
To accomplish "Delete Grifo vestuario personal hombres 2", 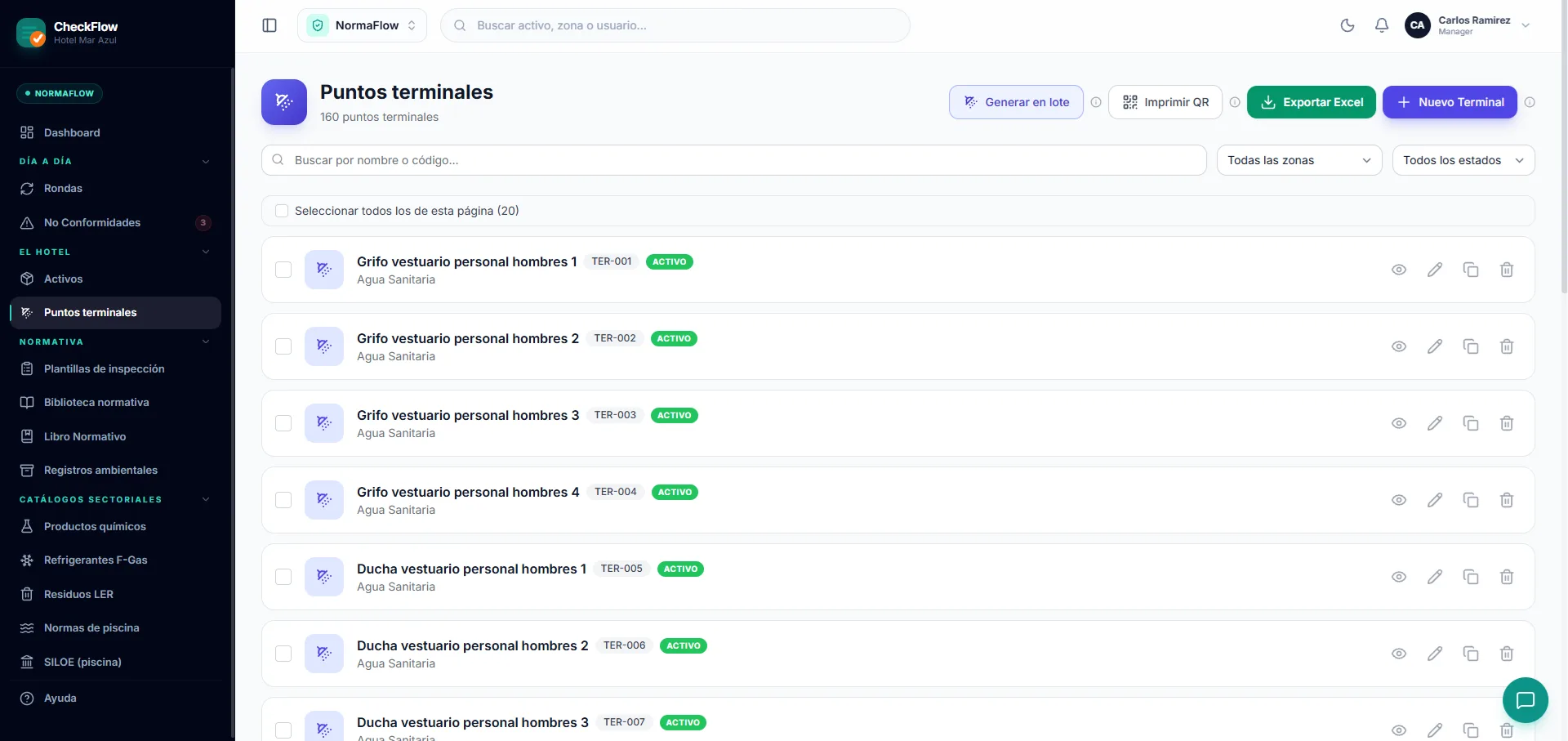I will [x=1507, y=346].
